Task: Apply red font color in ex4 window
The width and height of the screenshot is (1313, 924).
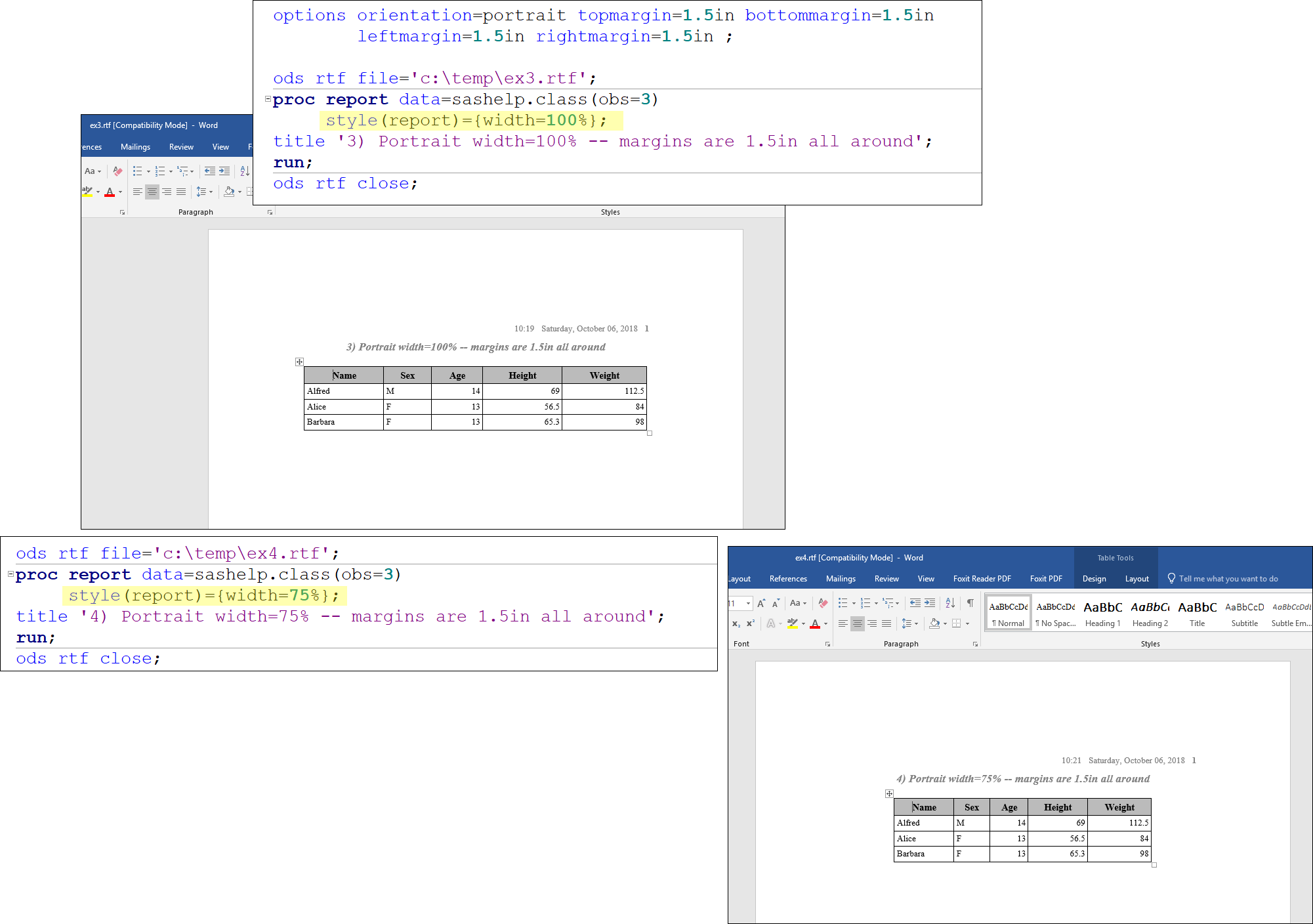Action: (x=815, y=623)
